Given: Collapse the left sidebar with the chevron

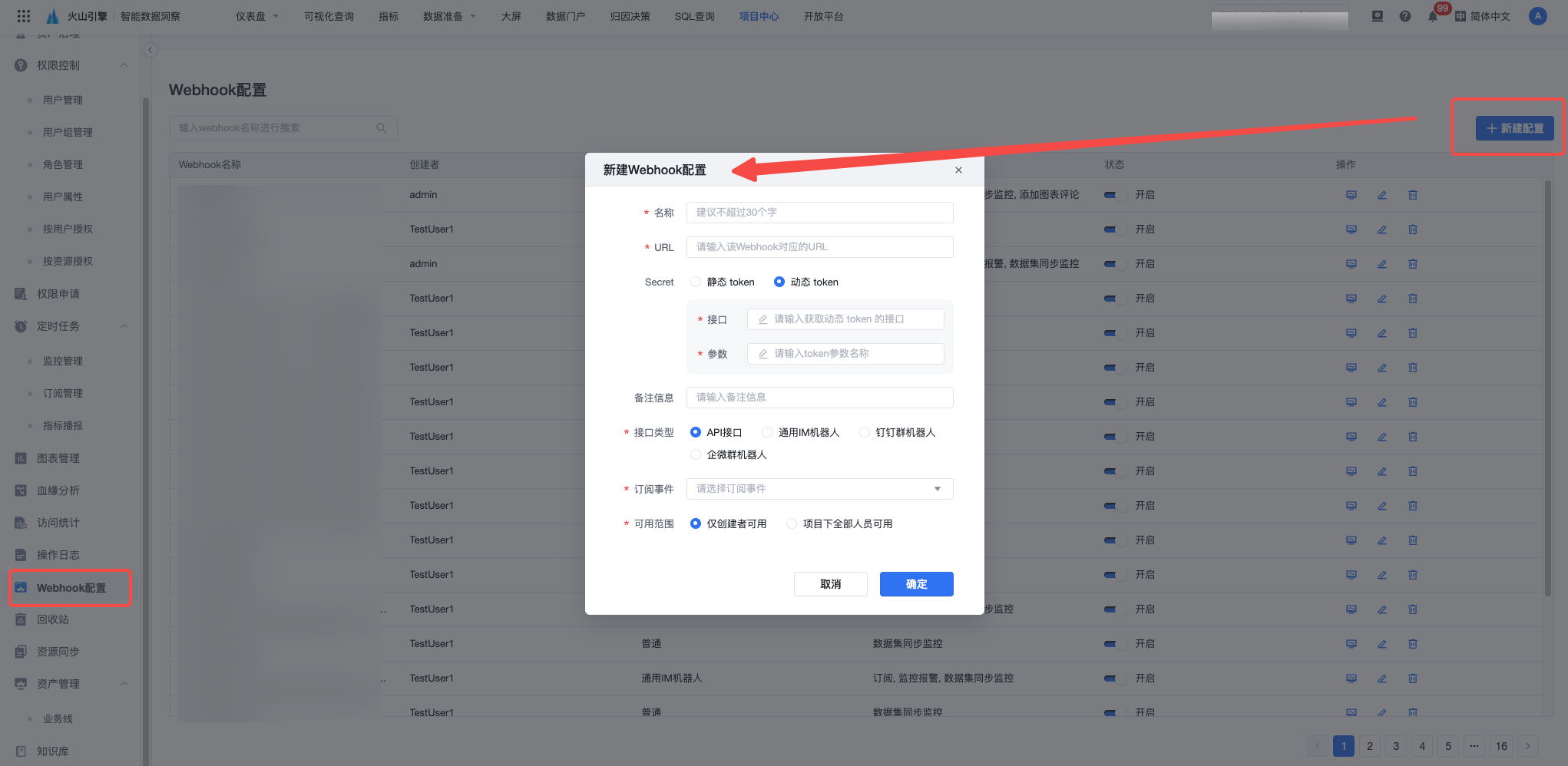Looking at the screenshot, I should (151, 50).
